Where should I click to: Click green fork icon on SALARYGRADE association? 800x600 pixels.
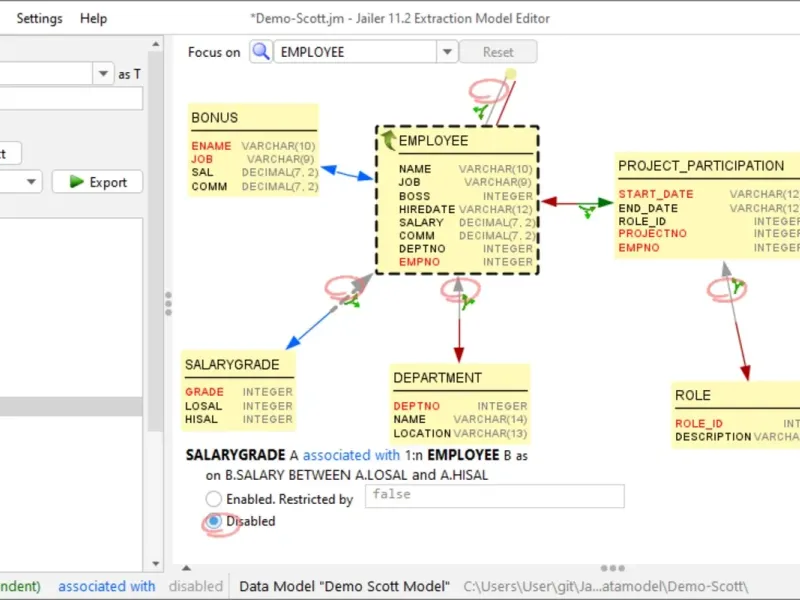coord(352,301)
